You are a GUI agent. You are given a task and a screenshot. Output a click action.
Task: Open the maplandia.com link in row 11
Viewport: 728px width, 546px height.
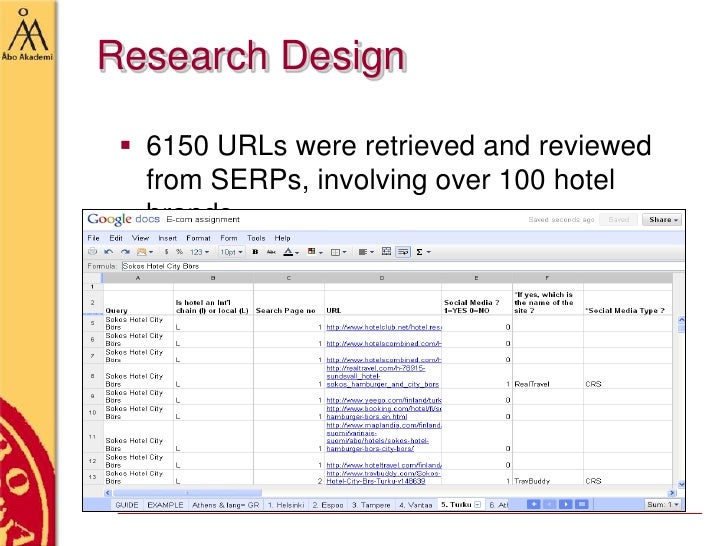pos(384,436)
